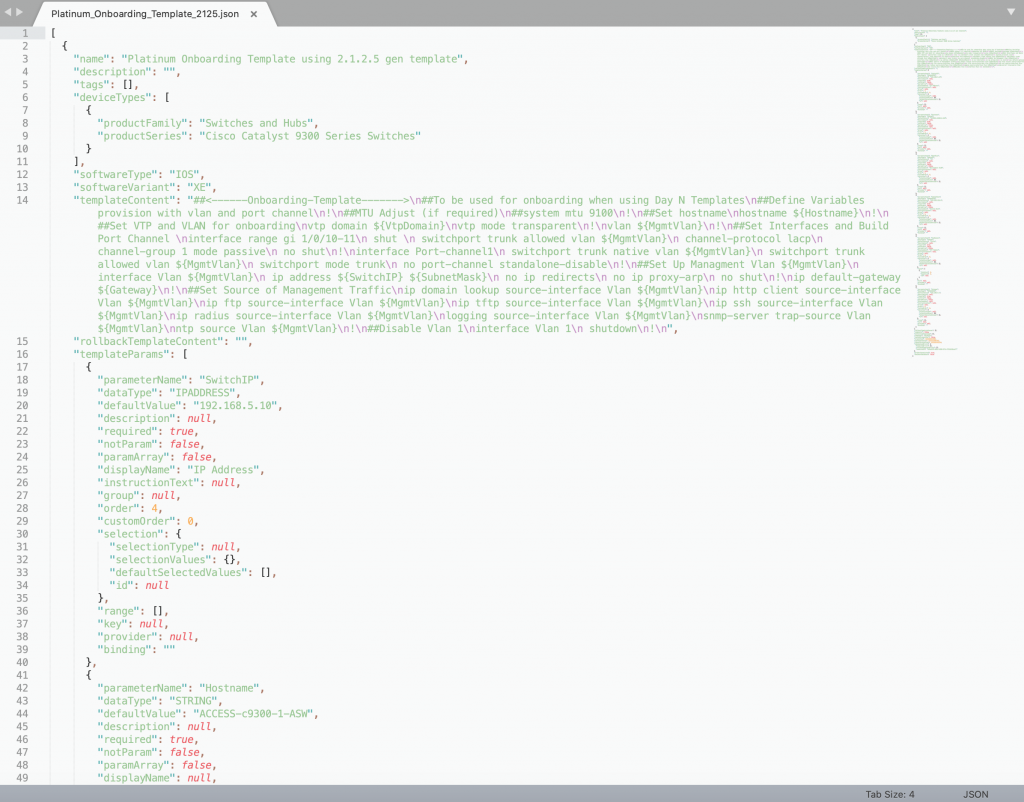Screen dimensions: 1024x802
Task: Click line number 14 in gutter
Action: point(23,200)
